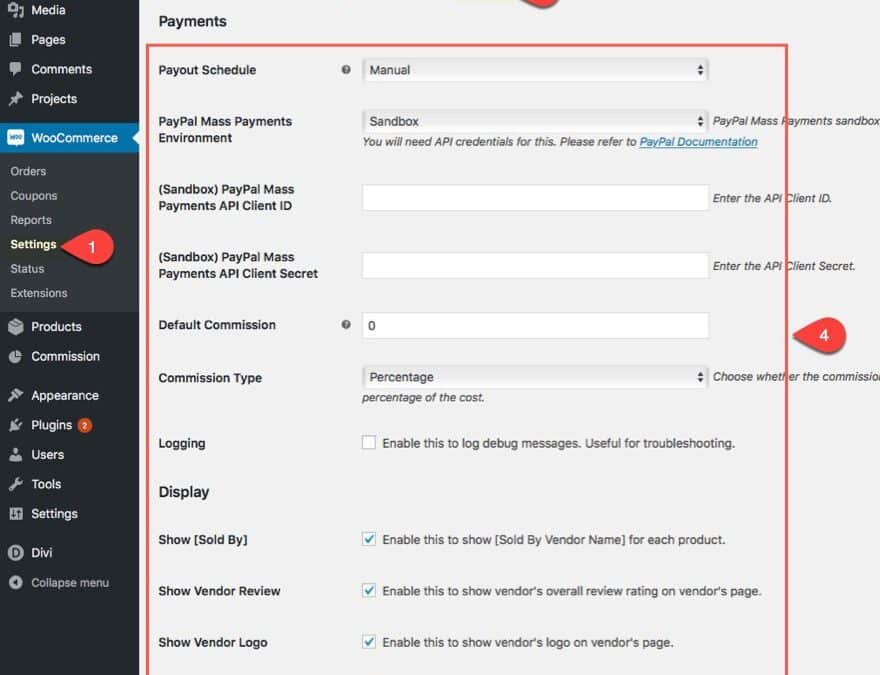Click the Plugins plug icon
Image resolution: width=880 pixels, height=675 pixels.
[16, 425]
